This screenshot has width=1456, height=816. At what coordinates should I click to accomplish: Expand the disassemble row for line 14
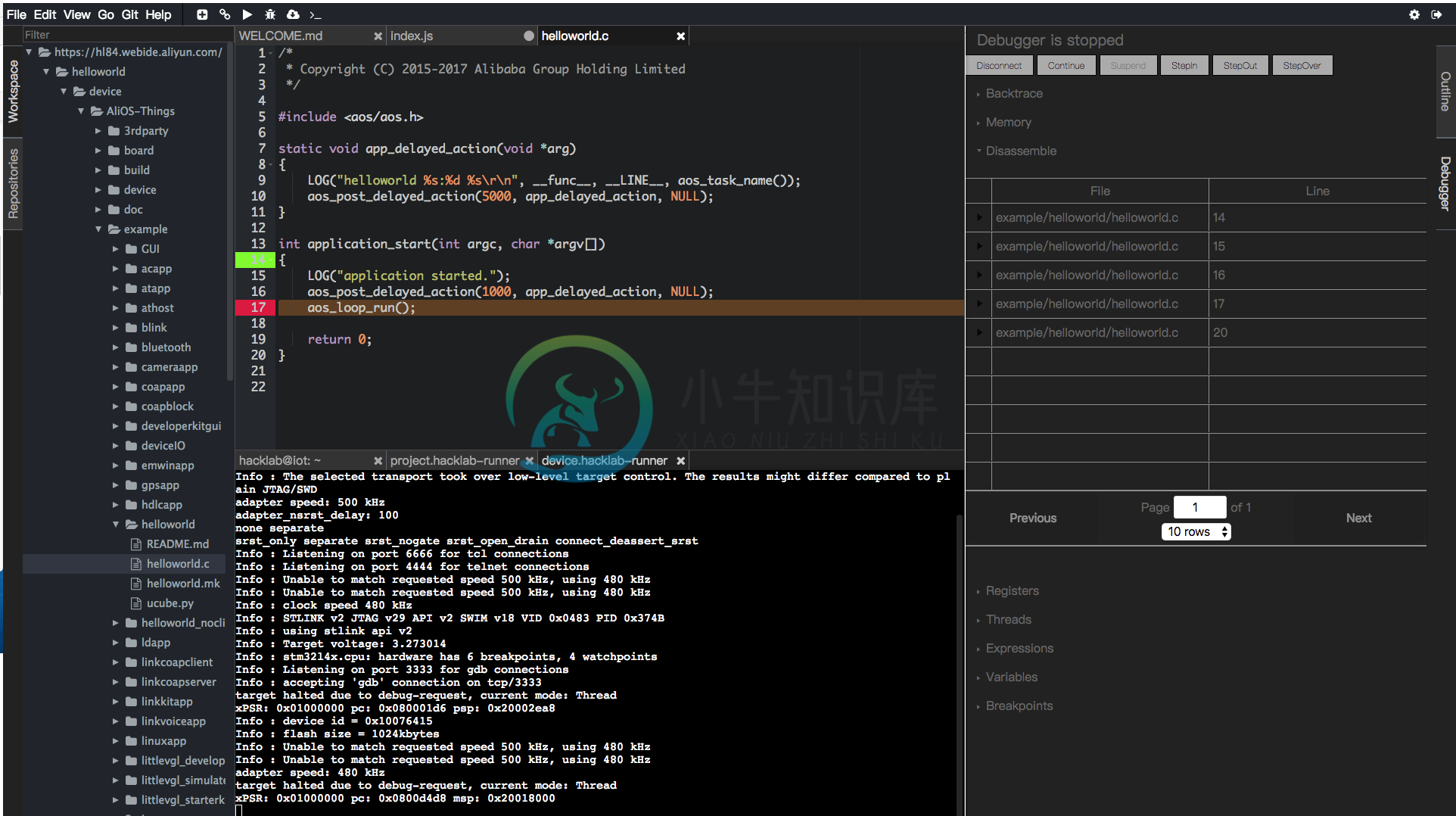978,218
